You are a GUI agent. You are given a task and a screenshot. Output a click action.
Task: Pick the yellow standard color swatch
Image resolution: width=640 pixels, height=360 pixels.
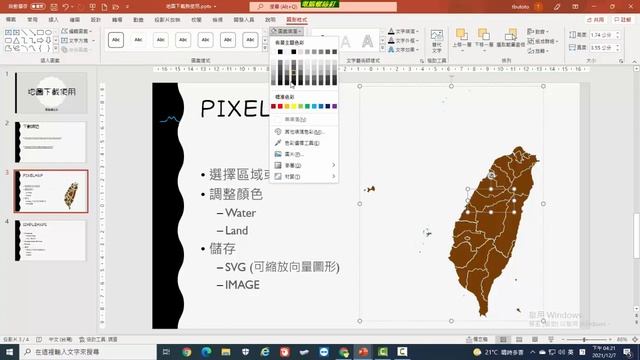[294, 106]
